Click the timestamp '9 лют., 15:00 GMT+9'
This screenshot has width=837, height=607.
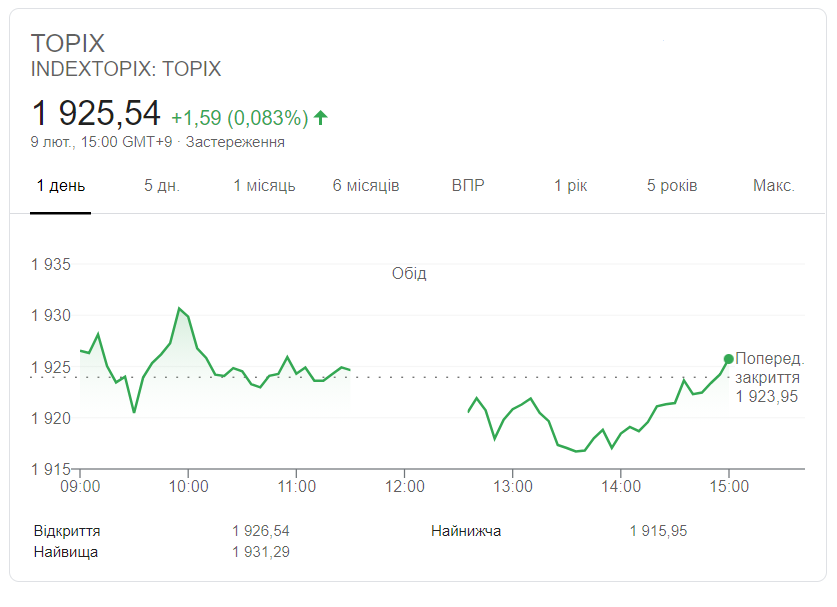click(101, 142)
